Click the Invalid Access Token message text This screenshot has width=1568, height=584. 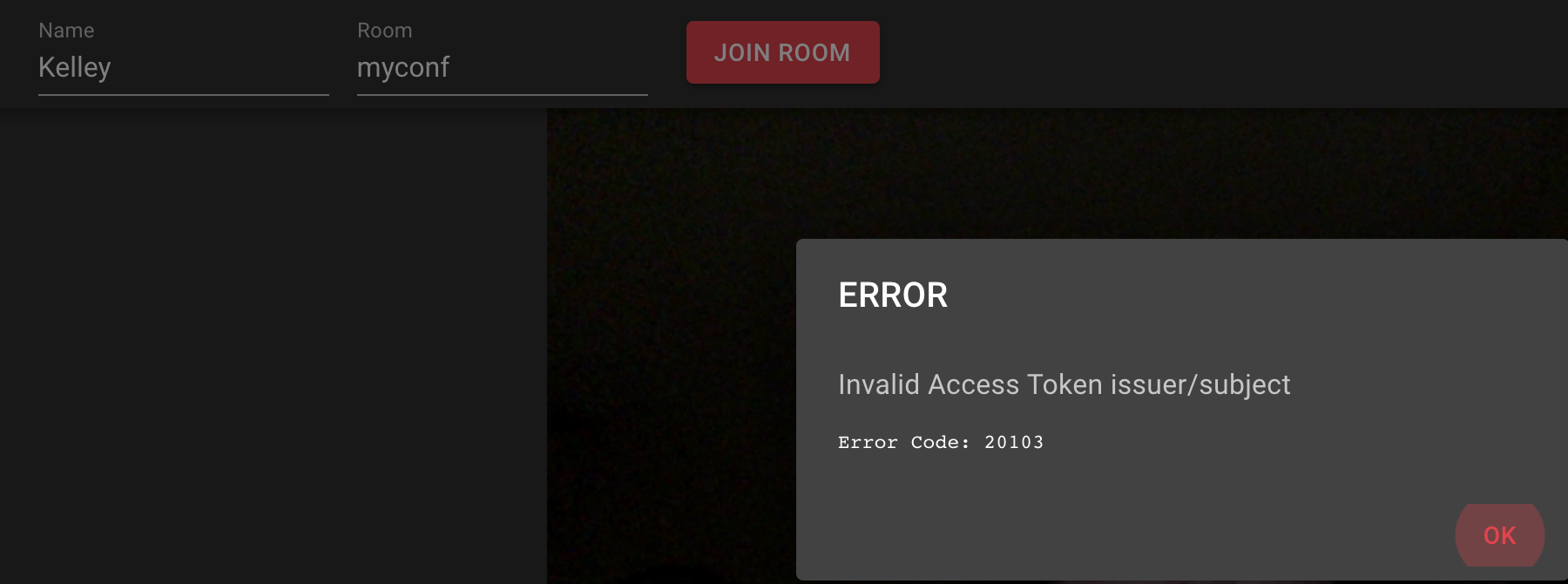(x=1064, y=384)
